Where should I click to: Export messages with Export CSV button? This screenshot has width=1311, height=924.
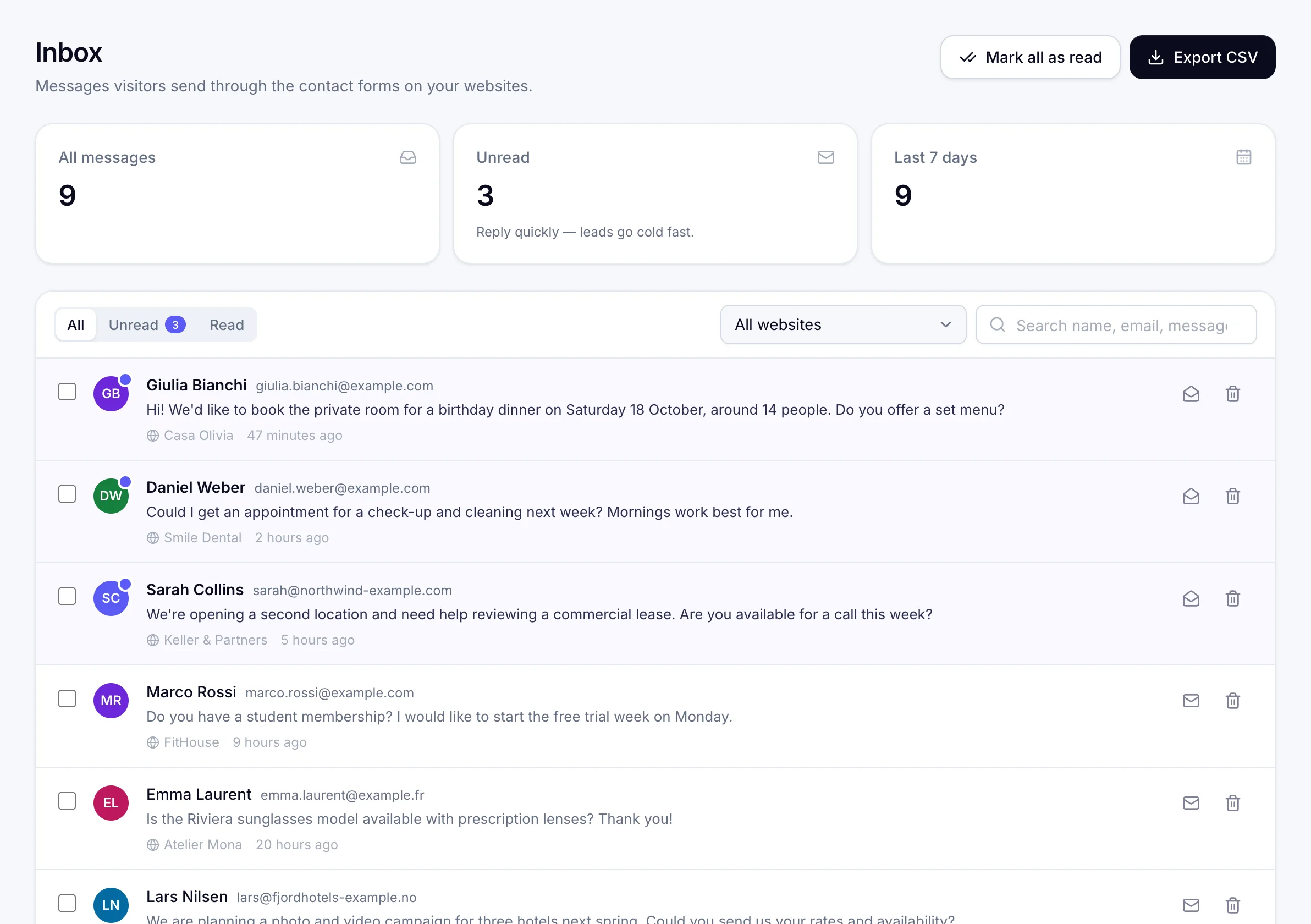(1202, 57)
